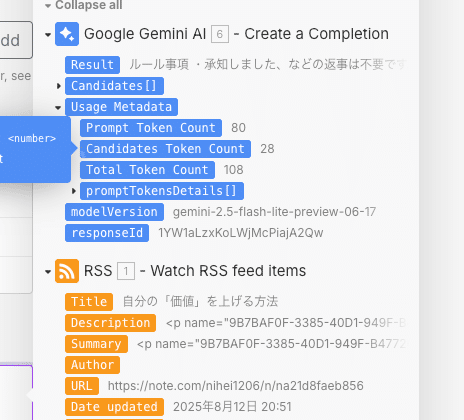The height and width of the screenshot is (420, 464).
Task: Expand the promptTokensDetails[] array
Action: coord(74,191)
